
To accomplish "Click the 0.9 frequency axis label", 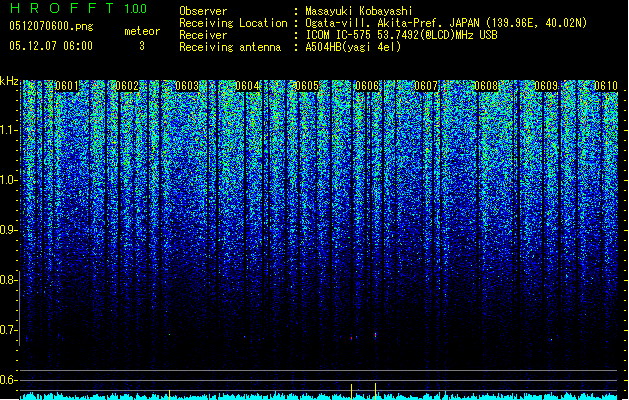I will click(x=9, y=230).
